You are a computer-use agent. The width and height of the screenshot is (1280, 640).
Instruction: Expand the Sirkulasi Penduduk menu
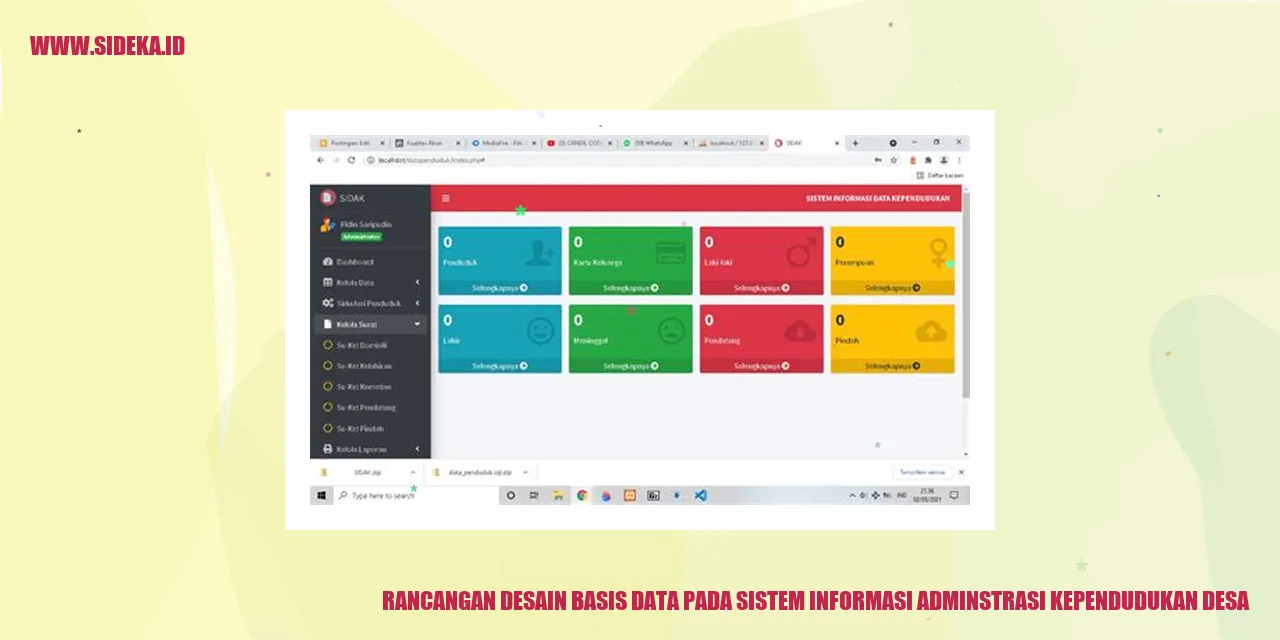click(370, 303)
